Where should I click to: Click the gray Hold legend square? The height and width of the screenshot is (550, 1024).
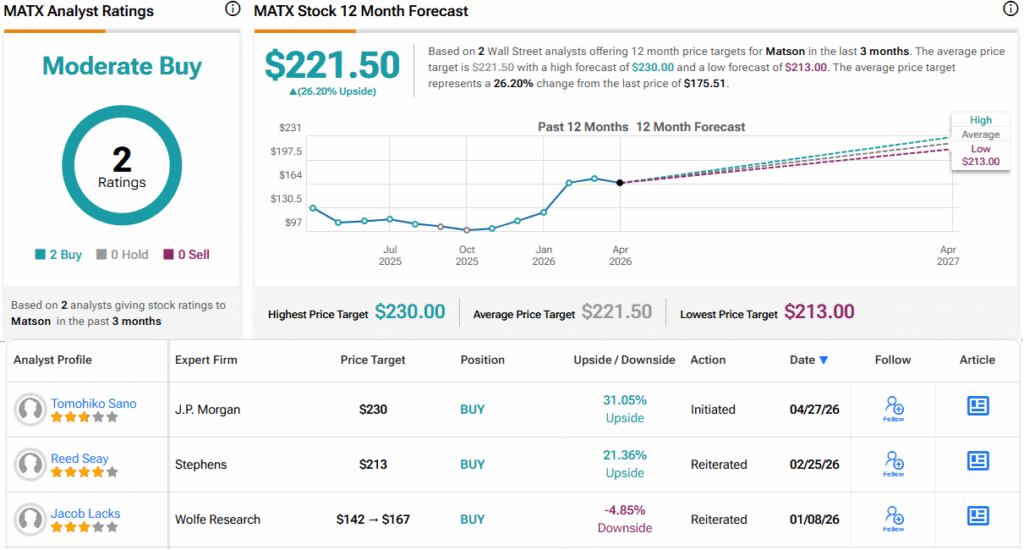(101, 254)
